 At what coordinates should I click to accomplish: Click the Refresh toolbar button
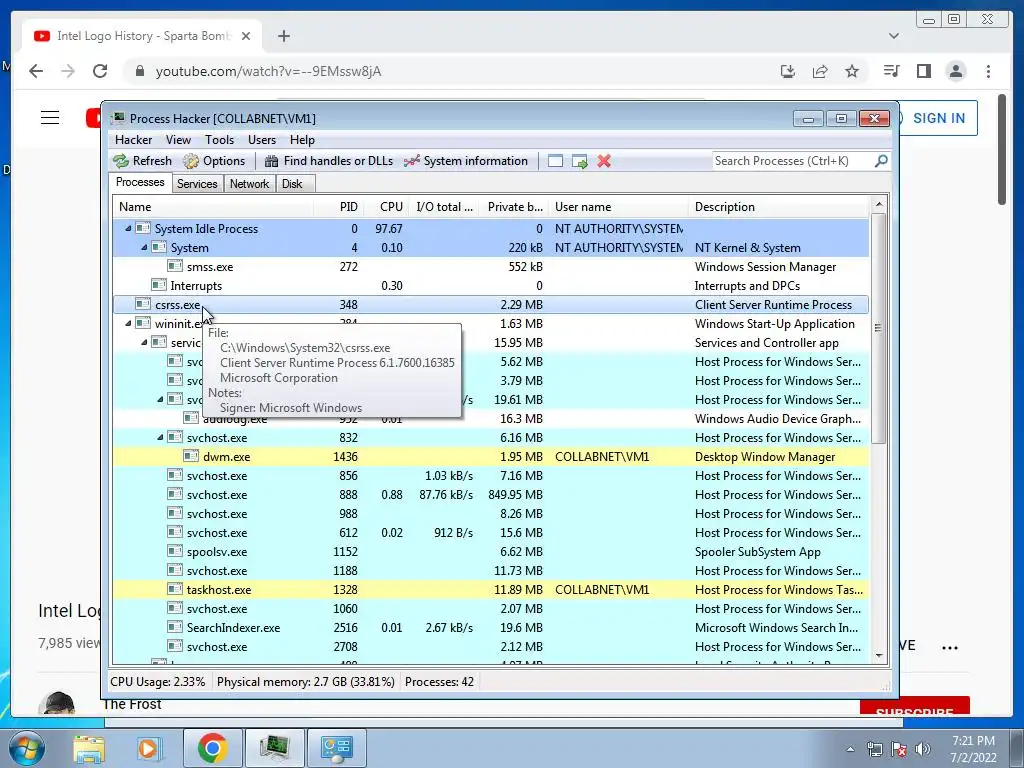[142, 161]
